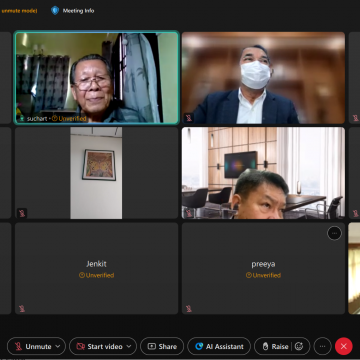
Task: Expand audio options arrow next to Unmute
Action: click(58, 346)
